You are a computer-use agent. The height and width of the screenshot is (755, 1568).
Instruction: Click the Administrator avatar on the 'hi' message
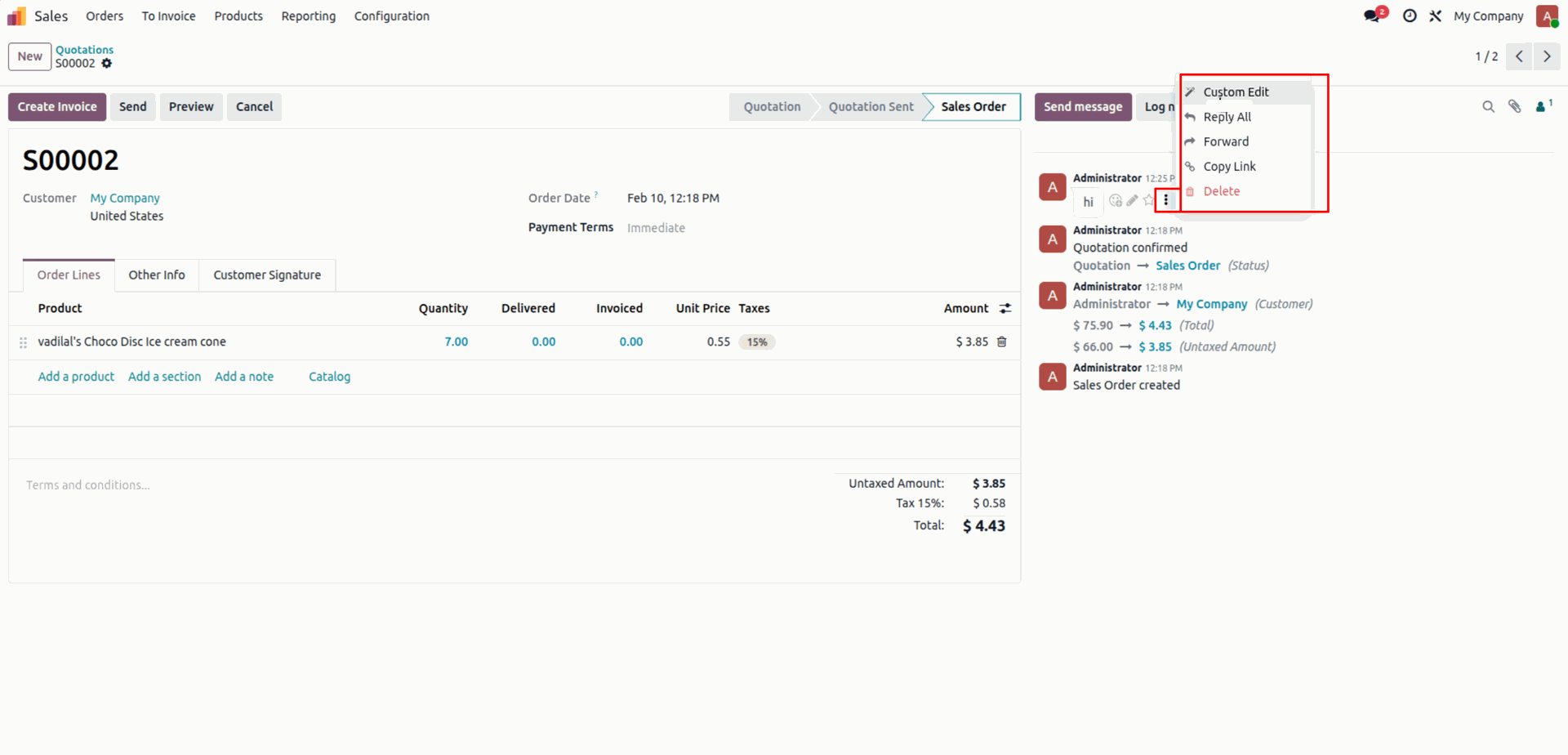pos(1052,187)
